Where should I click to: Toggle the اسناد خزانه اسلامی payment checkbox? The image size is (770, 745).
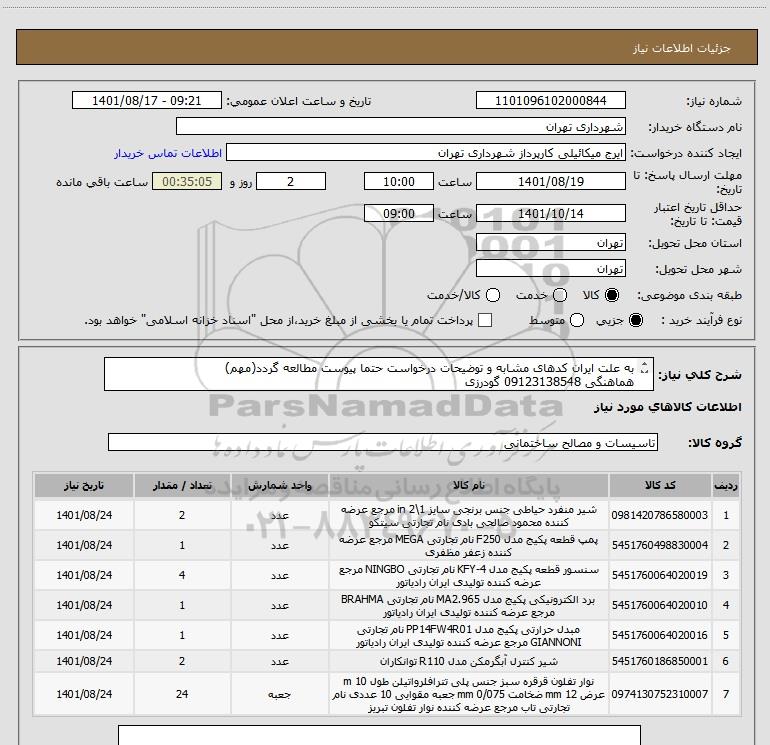[x=485, y=320]
